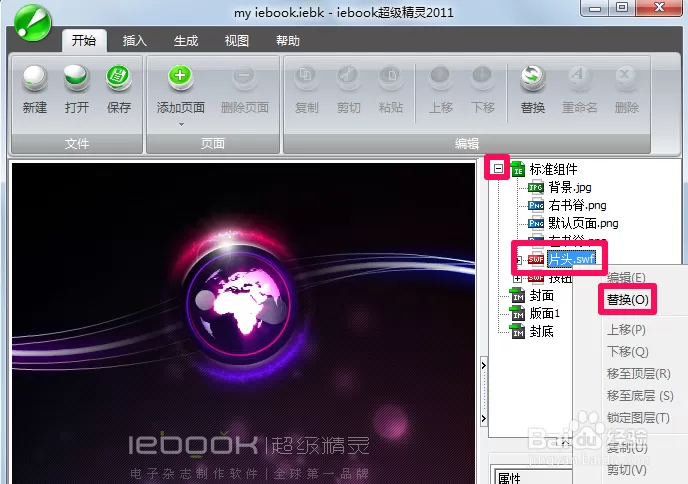The image size is (688, 484).
Task: Expand the 按钮 swf tree node
Action: click(x=517, y=278)
